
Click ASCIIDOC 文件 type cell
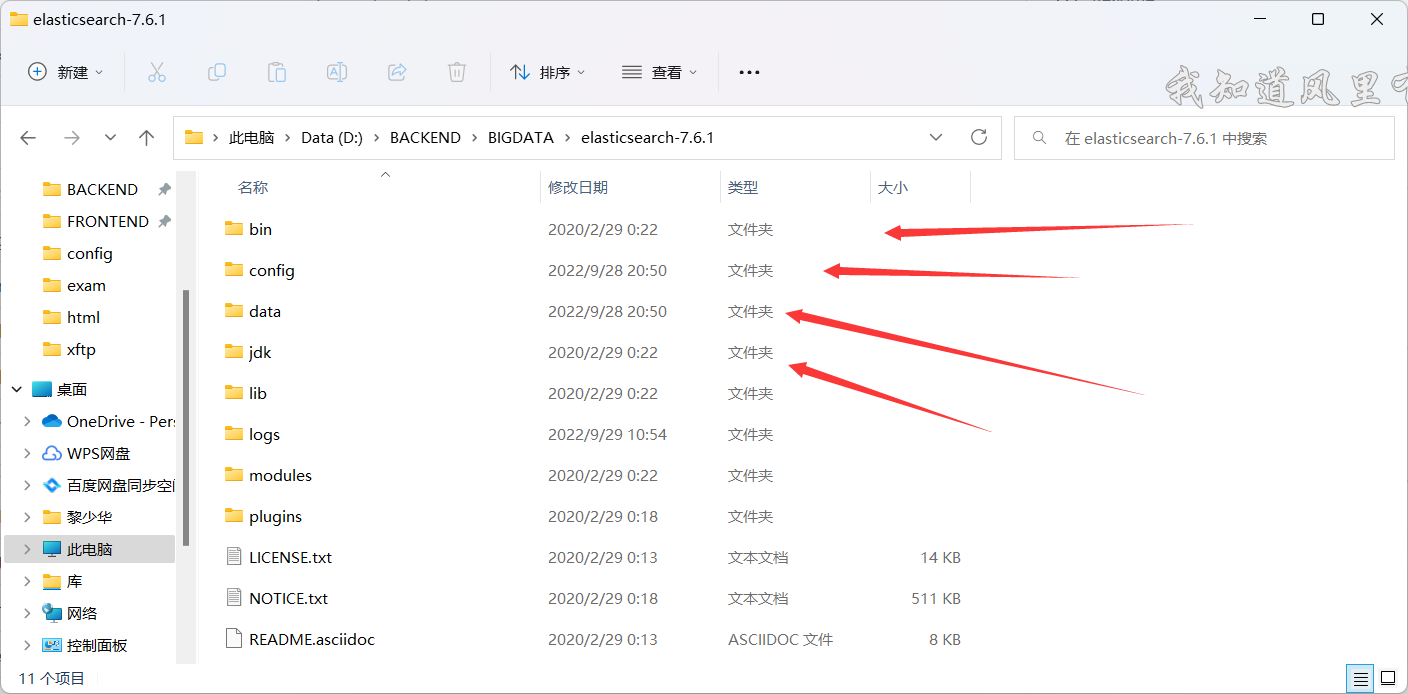pyautogui.click(x=780, y=639)
